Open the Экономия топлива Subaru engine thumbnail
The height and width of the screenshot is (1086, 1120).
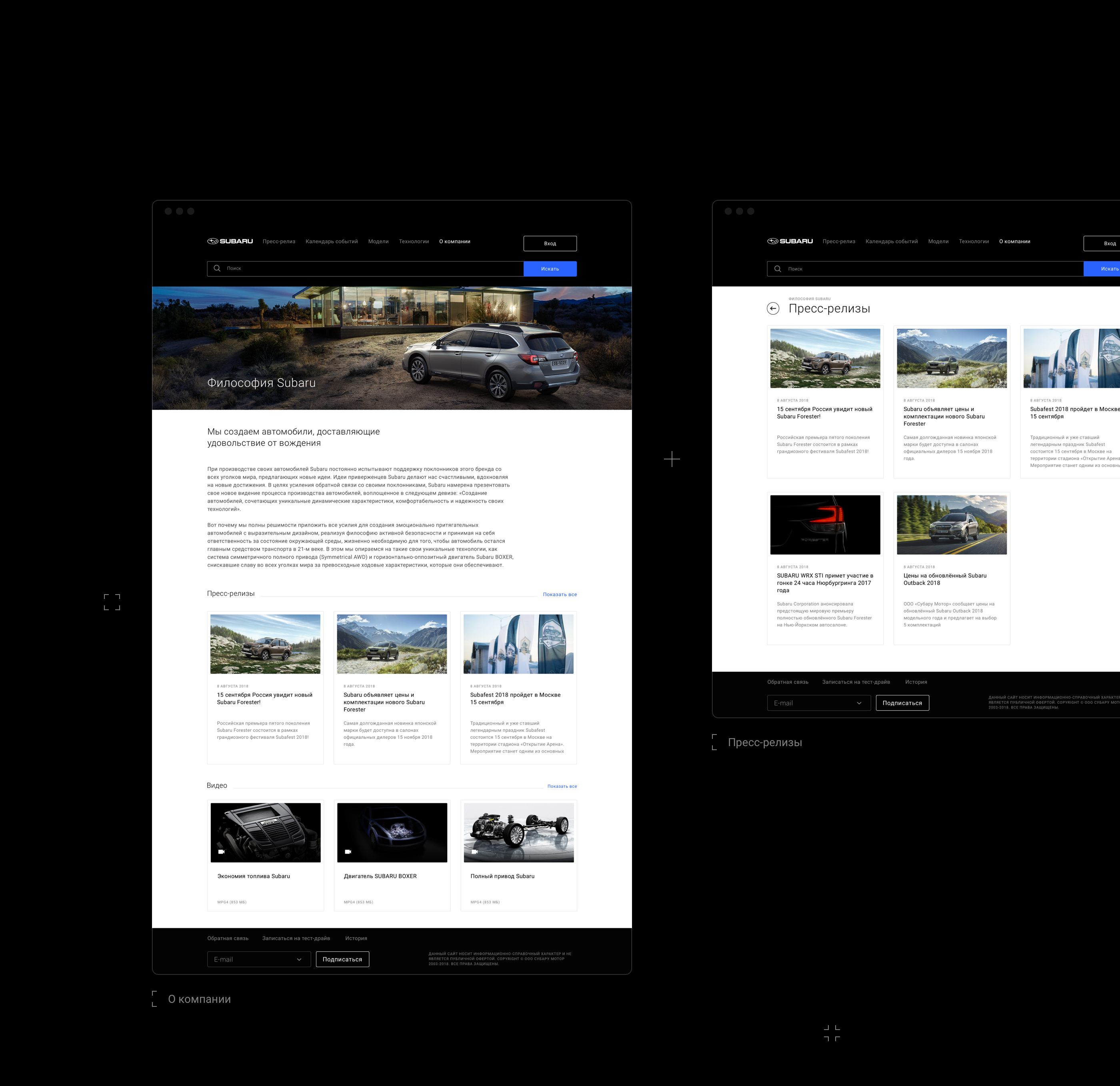click(x=266, y=833)
